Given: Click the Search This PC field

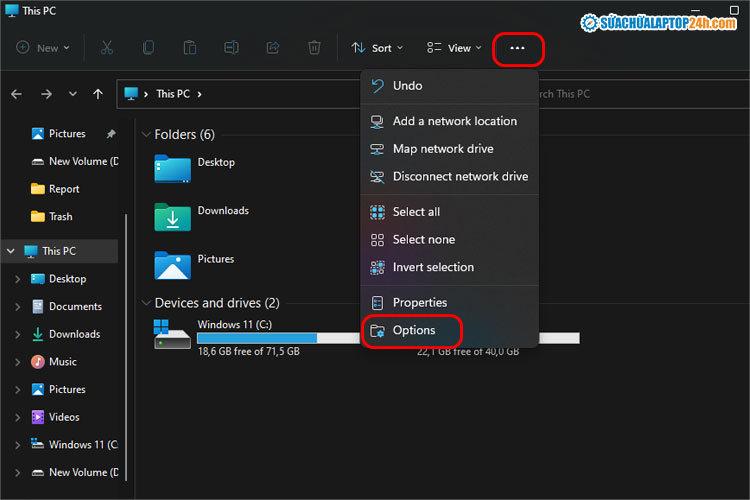Looking at the screenshot, I should 641,94.
